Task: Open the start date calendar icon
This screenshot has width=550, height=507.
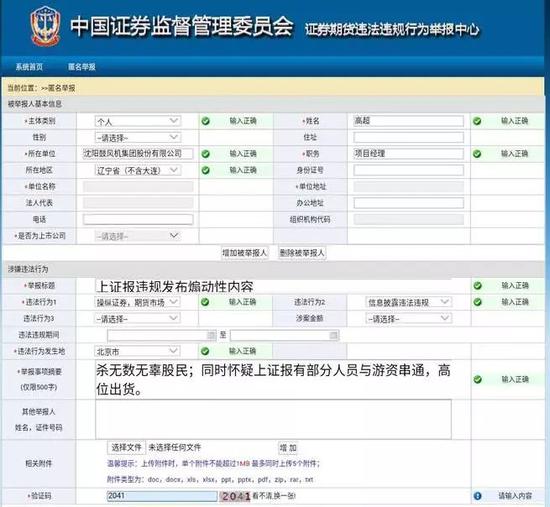Action: click(211, 335)
